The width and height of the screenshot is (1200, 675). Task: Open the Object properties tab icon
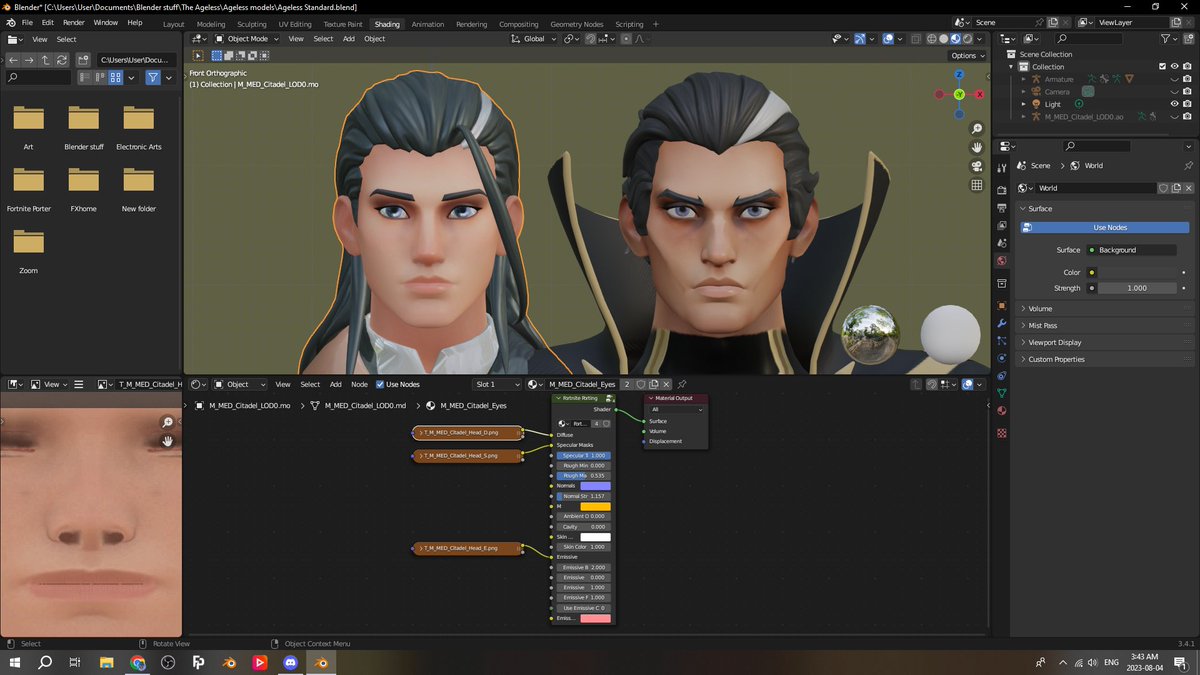click(x=1001, y=305)
